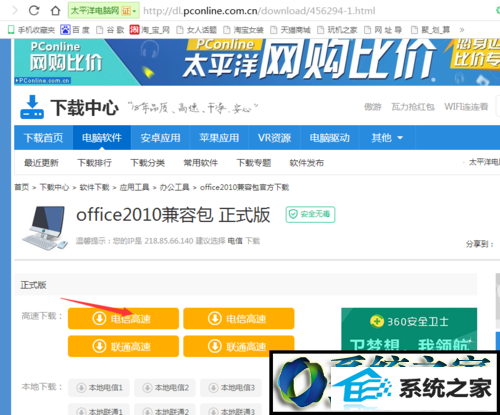
Task: Click the 下载中心 download logo icon
Action: [32, 107]
